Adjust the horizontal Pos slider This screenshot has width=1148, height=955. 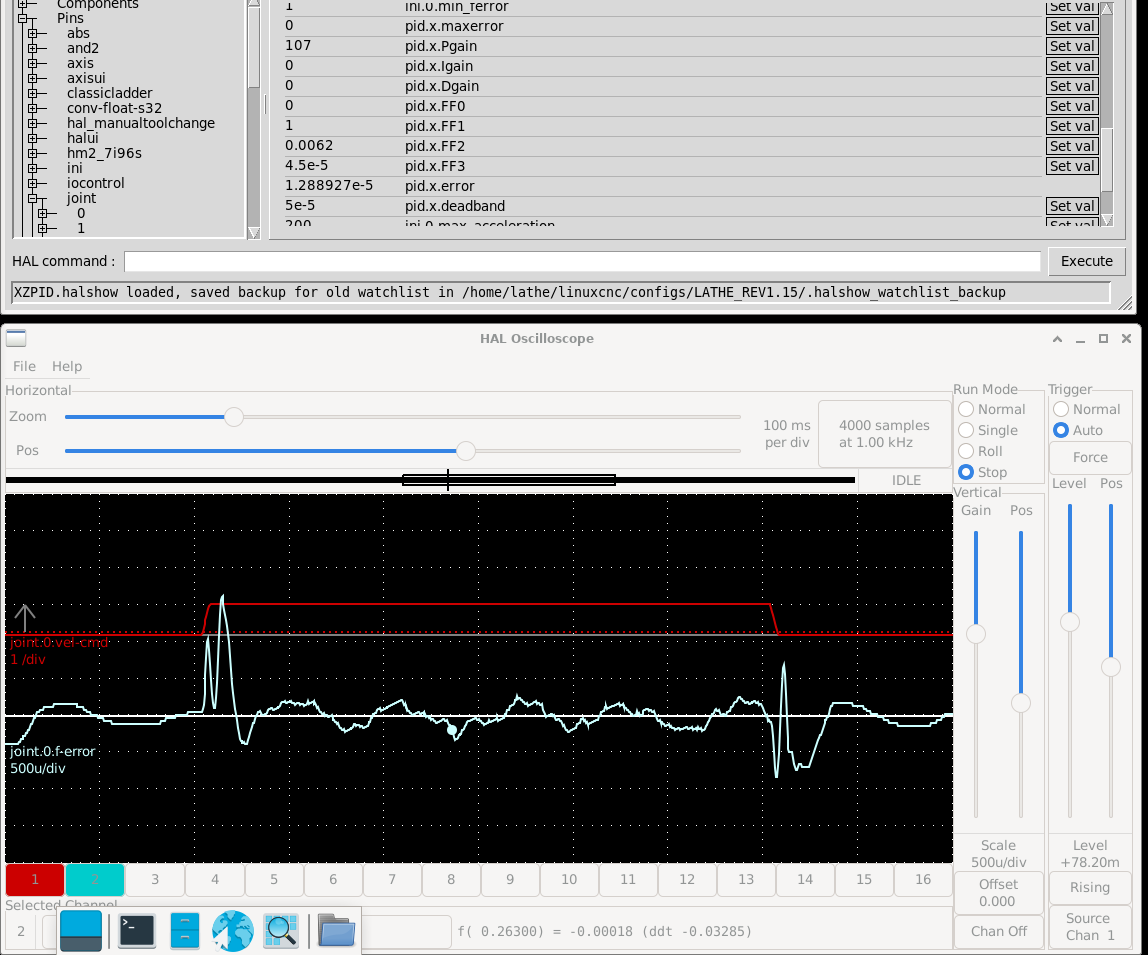466,451
